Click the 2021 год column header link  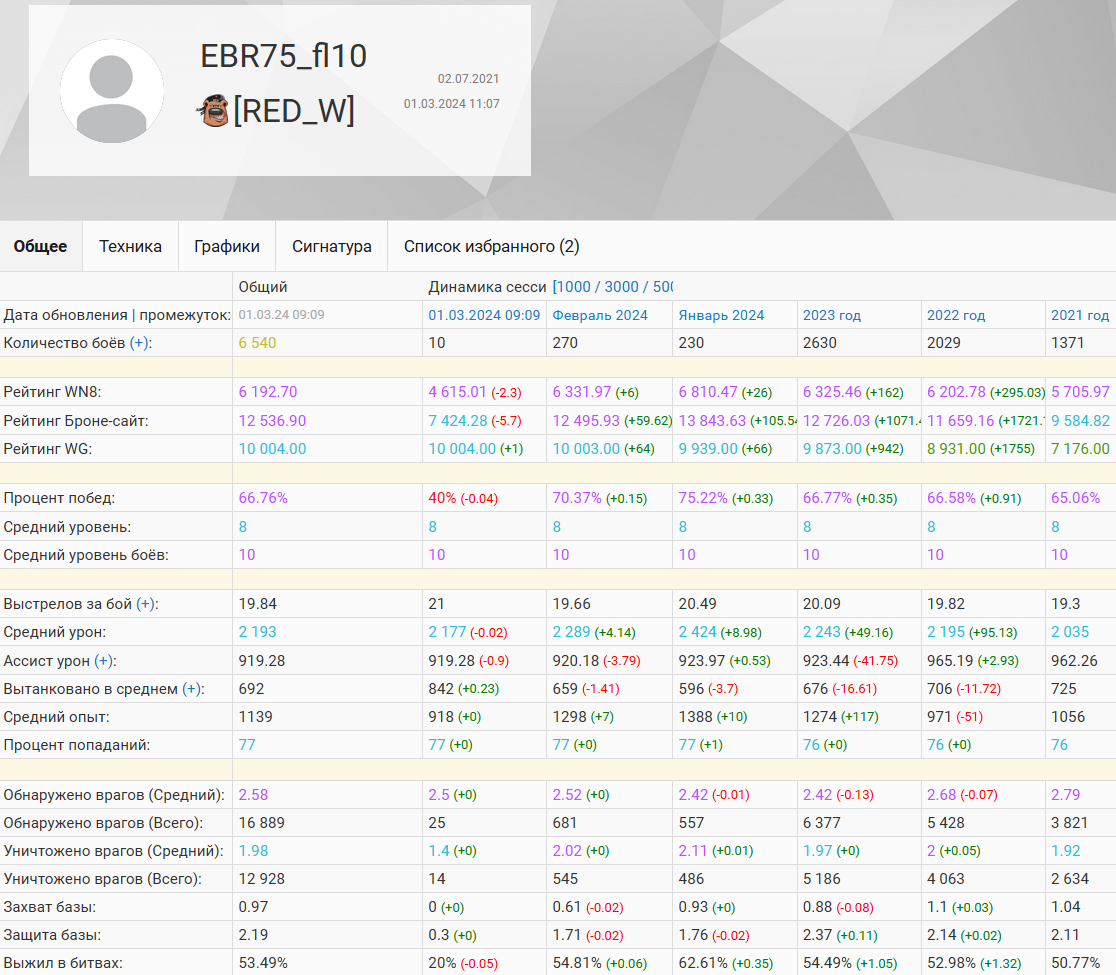click(x=1079, y=315)
